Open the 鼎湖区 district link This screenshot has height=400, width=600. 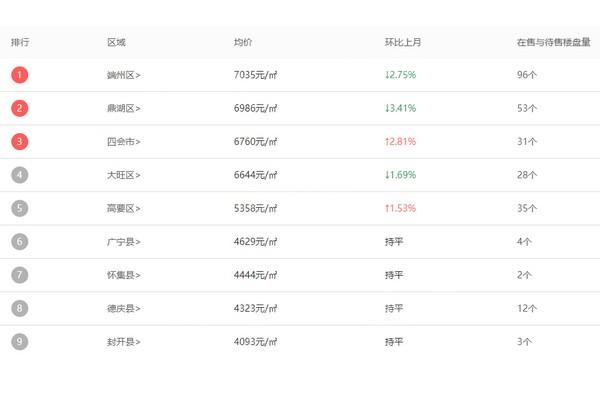(124, 108)
